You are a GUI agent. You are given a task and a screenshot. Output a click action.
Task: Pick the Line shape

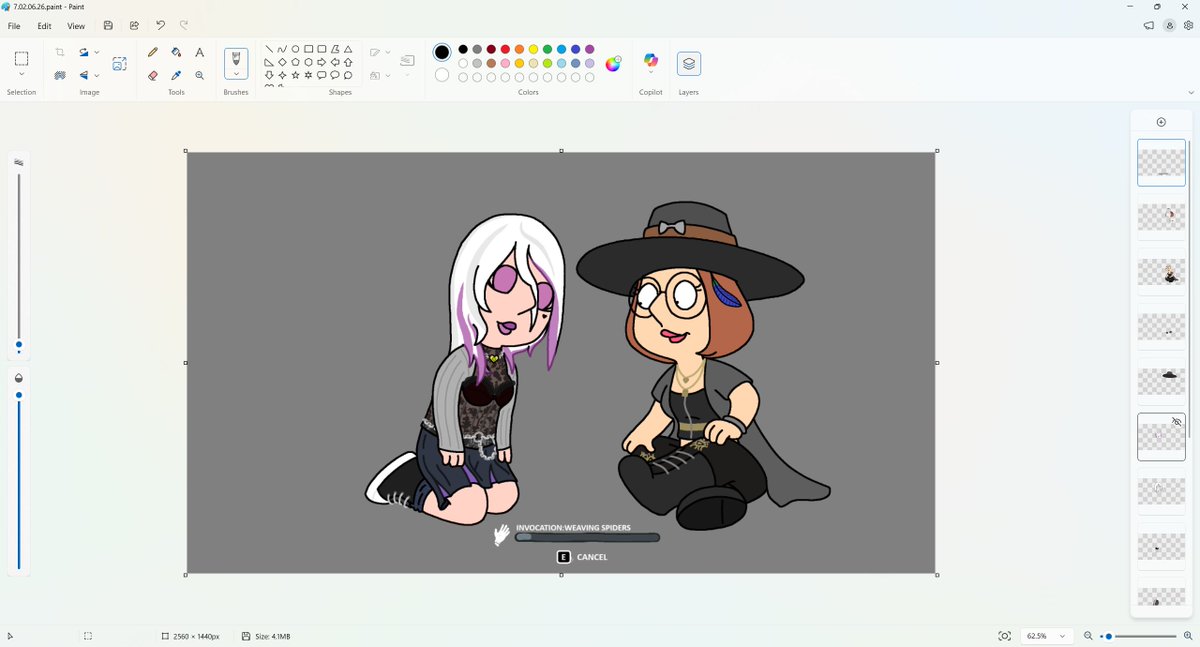[x=269, y=49]
